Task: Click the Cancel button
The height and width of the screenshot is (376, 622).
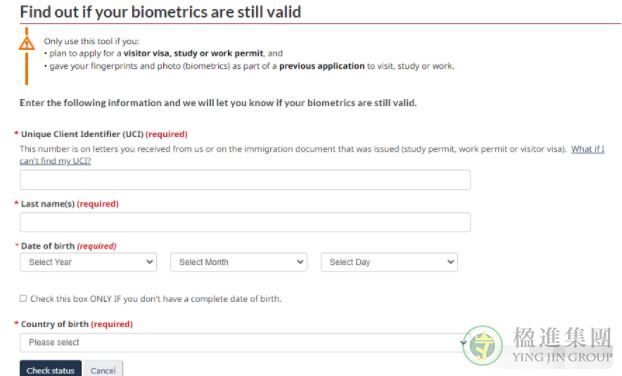Action: tap(103, 370)
